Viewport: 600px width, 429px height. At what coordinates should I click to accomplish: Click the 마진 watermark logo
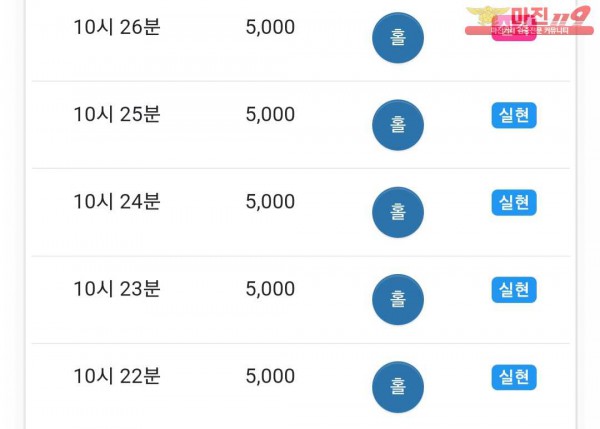tap(529, 21)
